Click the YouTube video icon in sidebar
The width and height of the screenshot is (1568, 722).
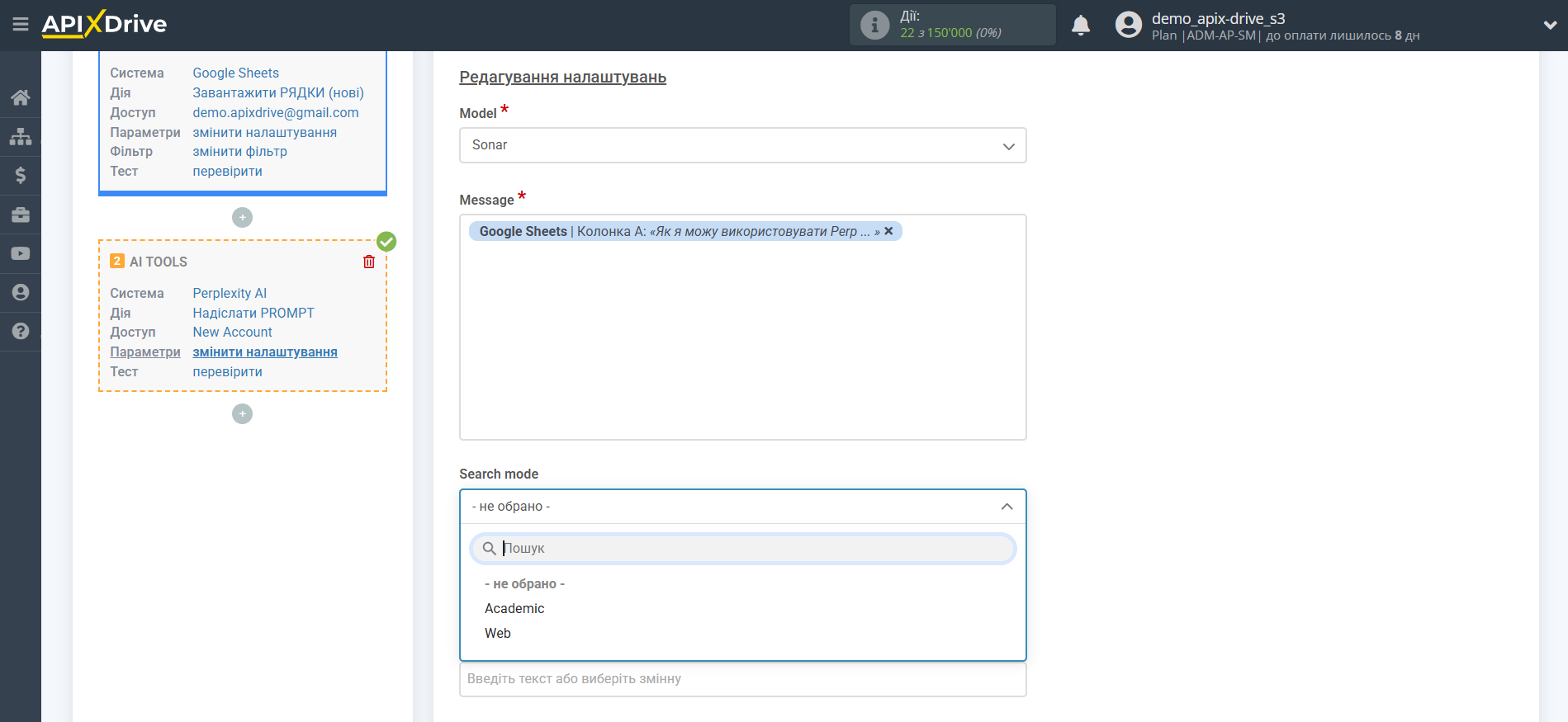tap(21, 253)
